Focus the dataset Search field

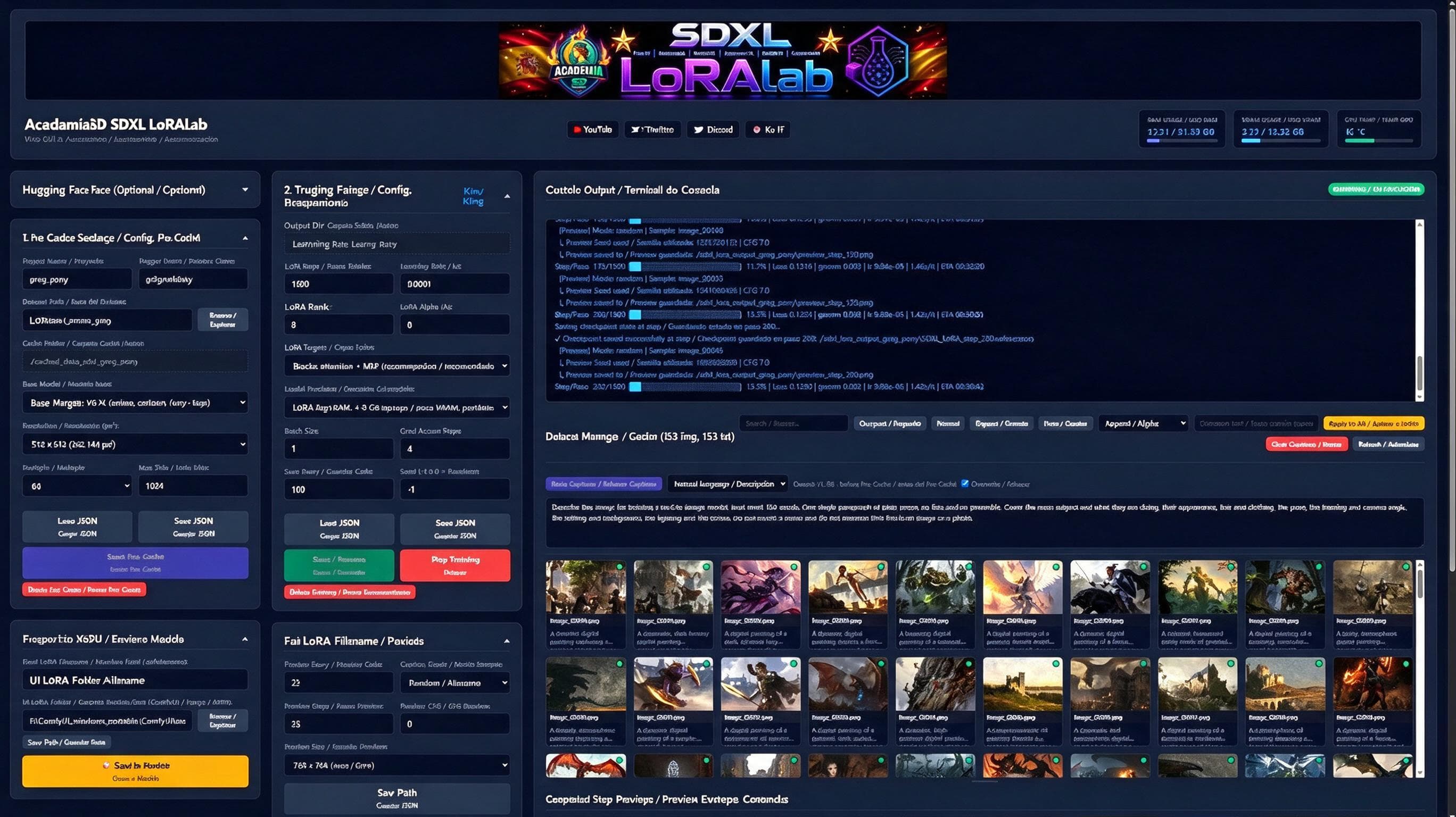[x=793, y=423]
